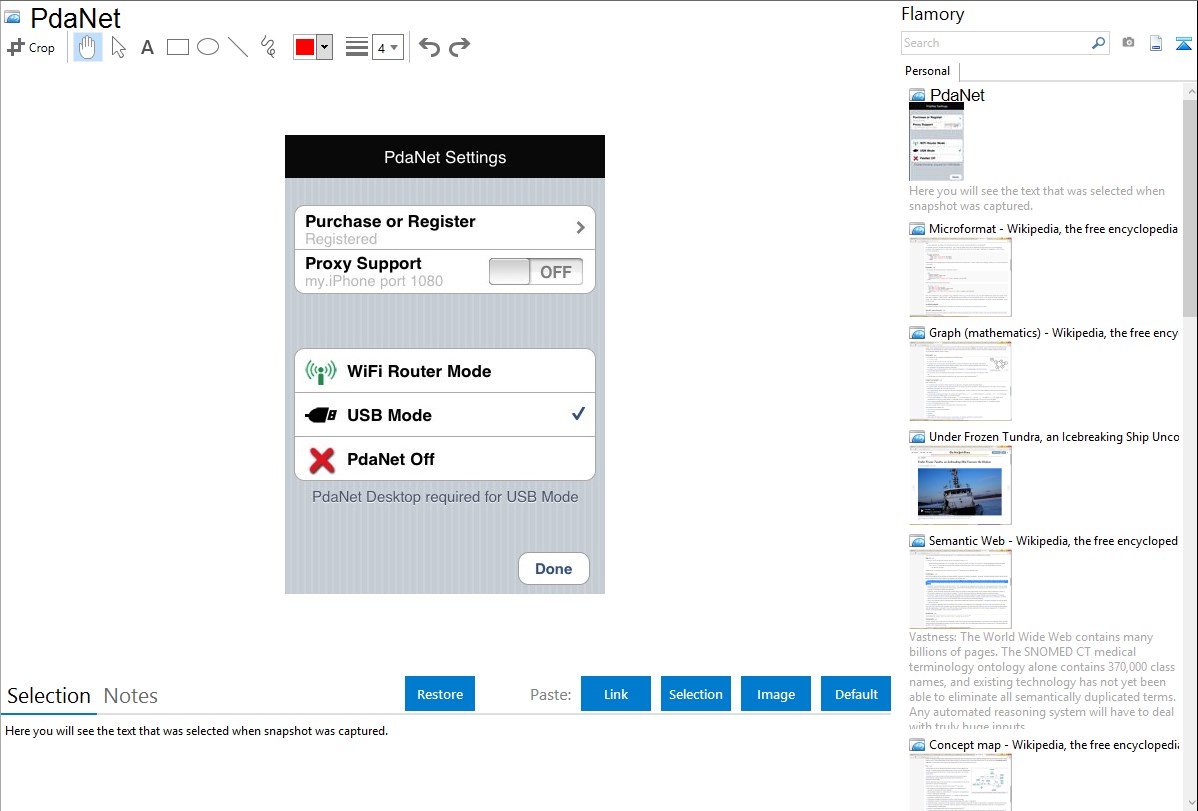Click the line thickness icon
Screen dimensions: 1198x811
tap(357, 47)
